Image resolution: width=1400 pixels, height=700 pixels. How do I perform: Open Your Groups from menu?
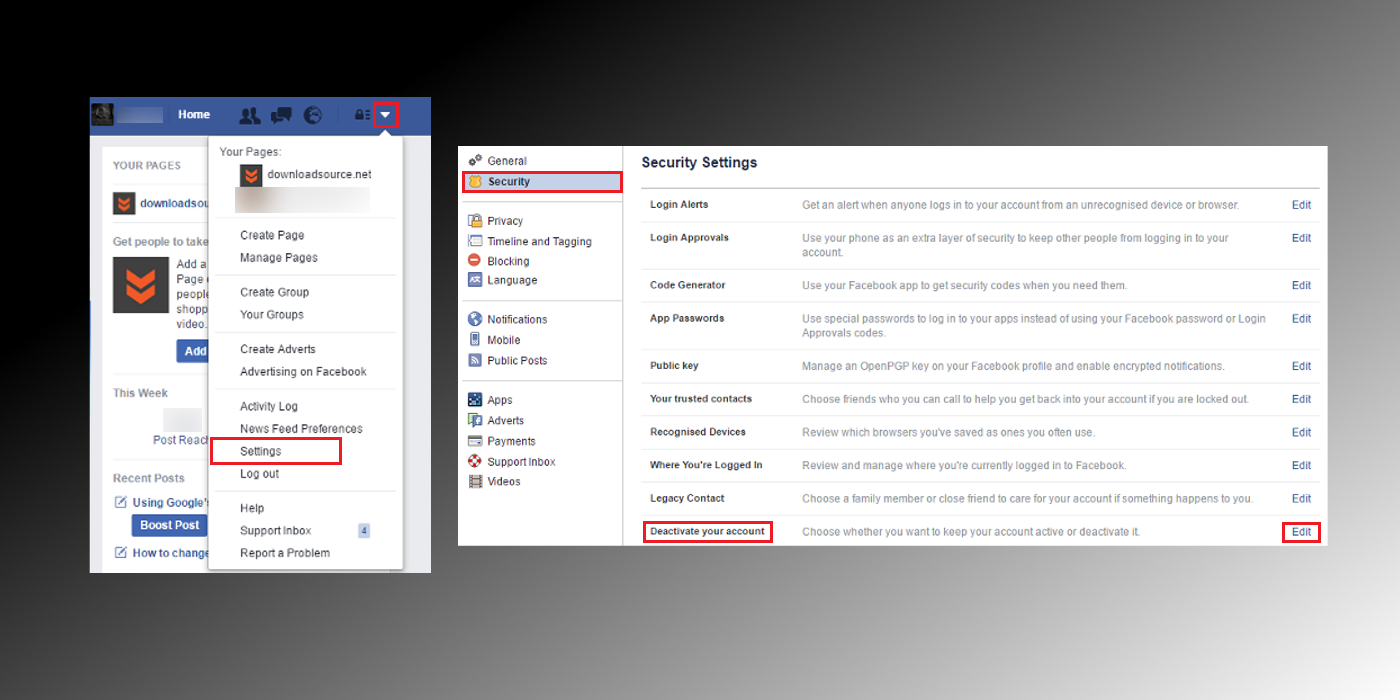272,314
